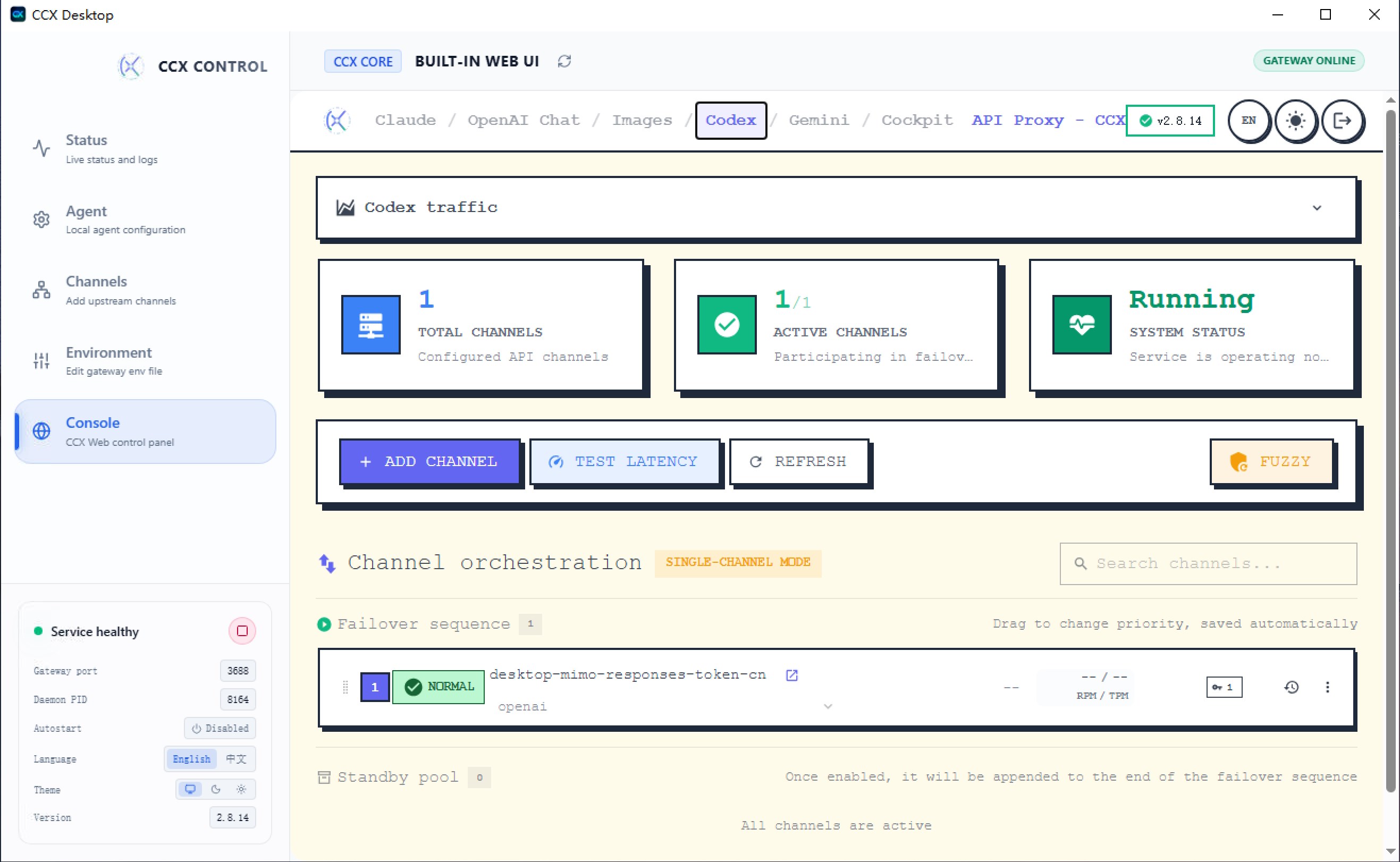The height and width of the screenshot is (862, 1400).
Task: Select the Console web control panel
Action: click(145, 432)
